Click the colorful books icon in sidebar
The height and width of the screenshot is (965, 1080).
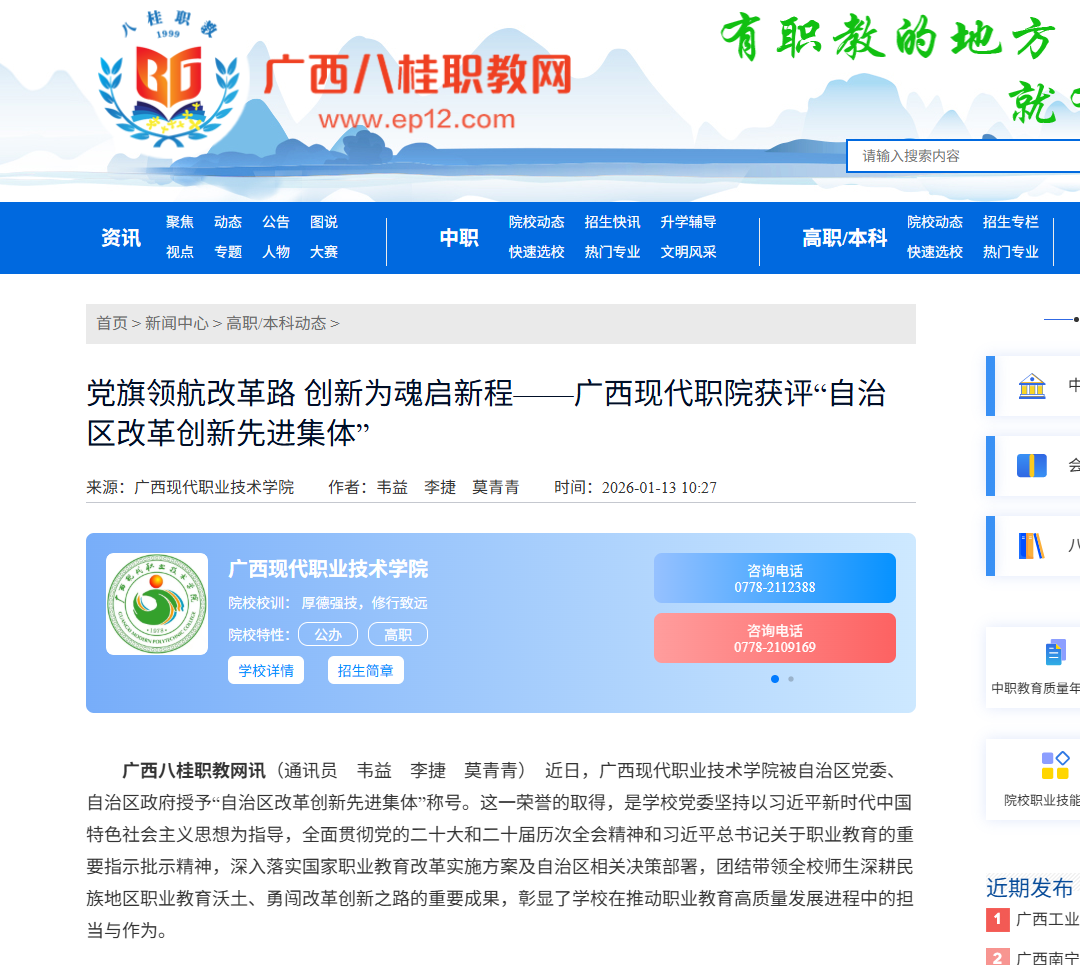coord(1031,545)
